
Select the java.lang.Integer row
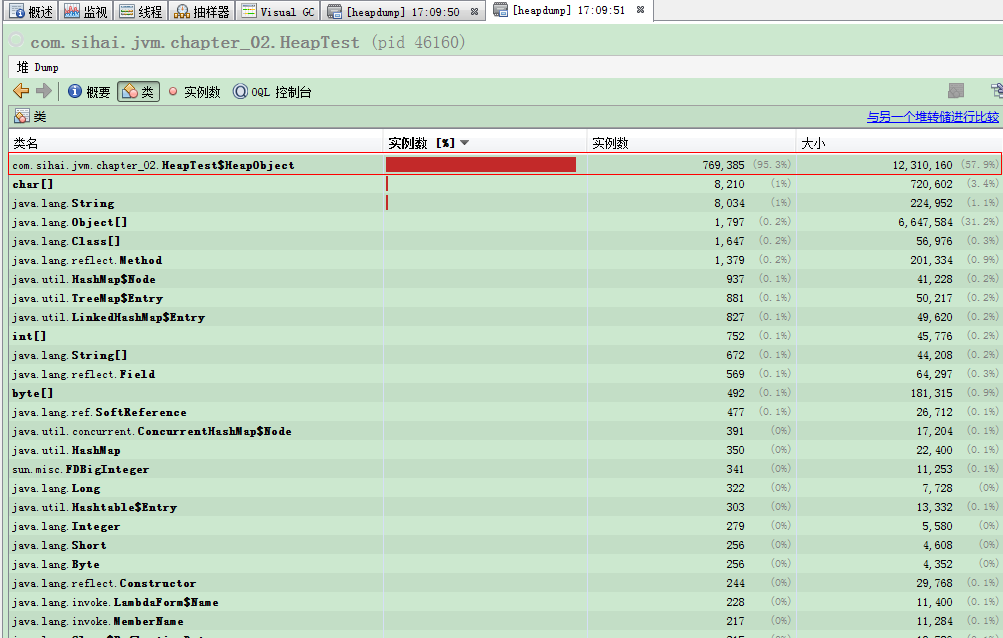pyautogui.click(x=505, y=526)
